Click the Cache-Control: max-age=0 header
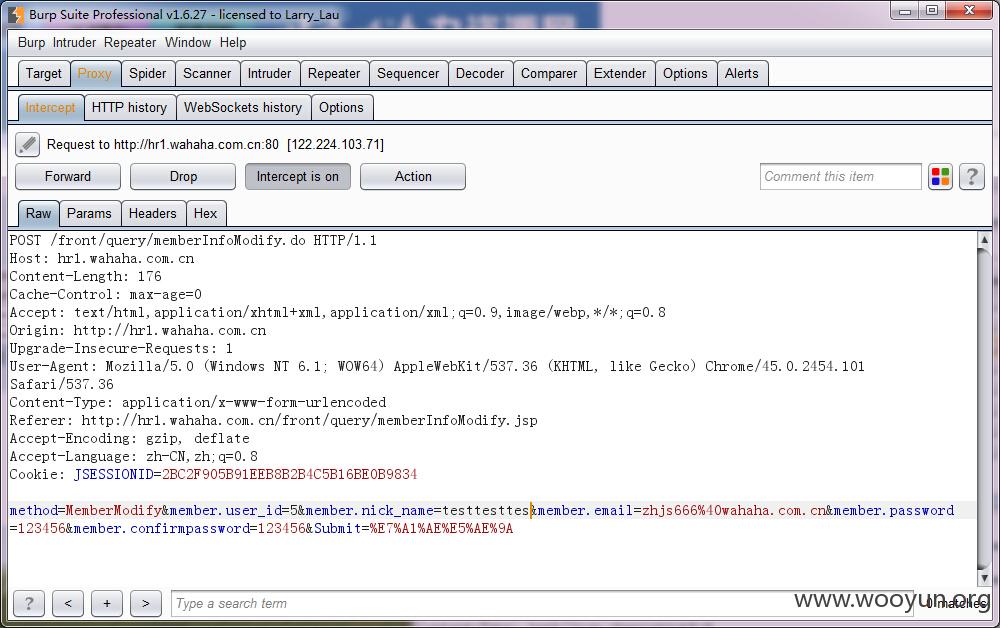The width and height of the screenshot is (1000, 628). (x=105, y=294)
